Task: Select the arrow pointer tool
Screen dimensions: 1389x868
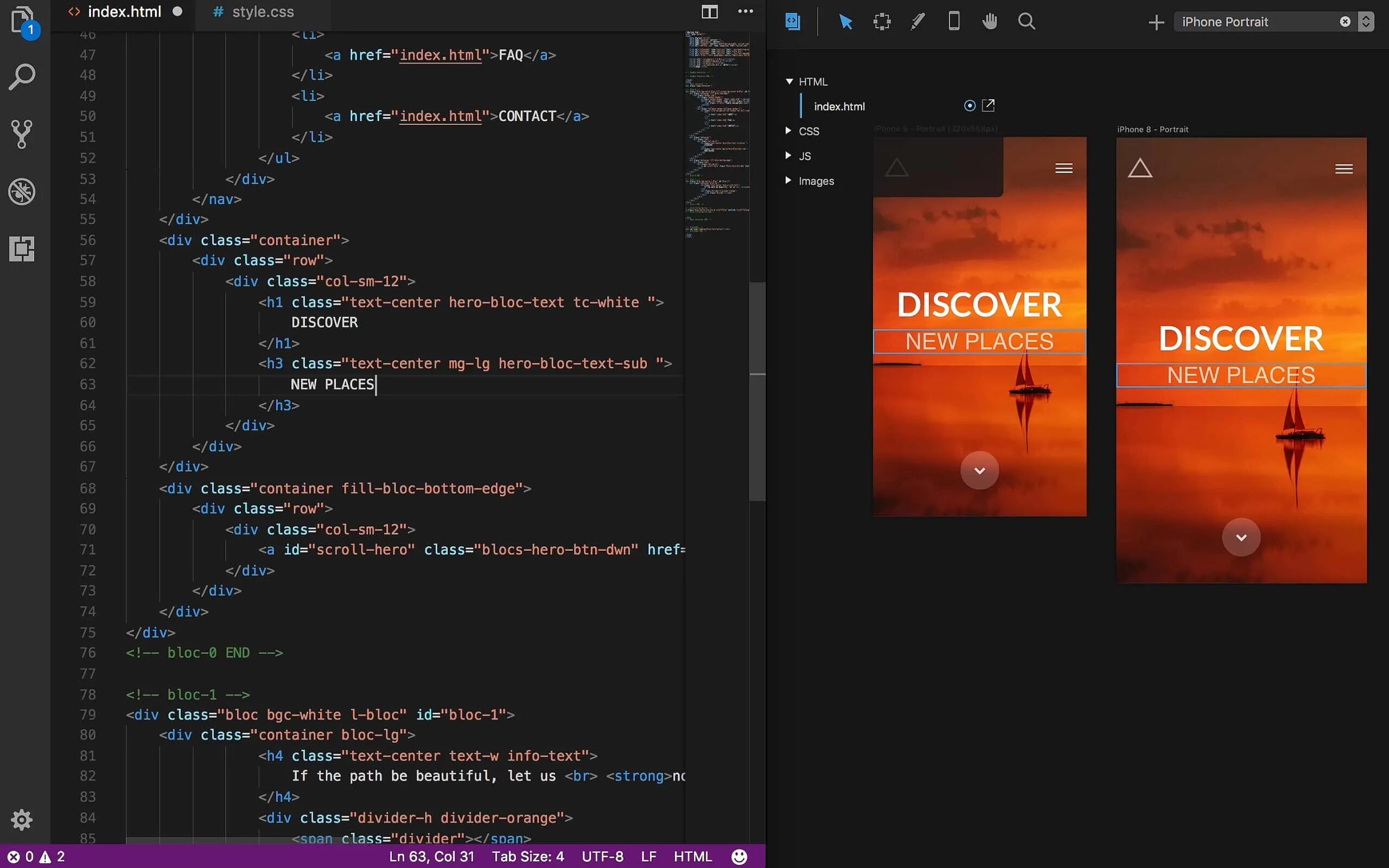Action: [x=845, y=22]
